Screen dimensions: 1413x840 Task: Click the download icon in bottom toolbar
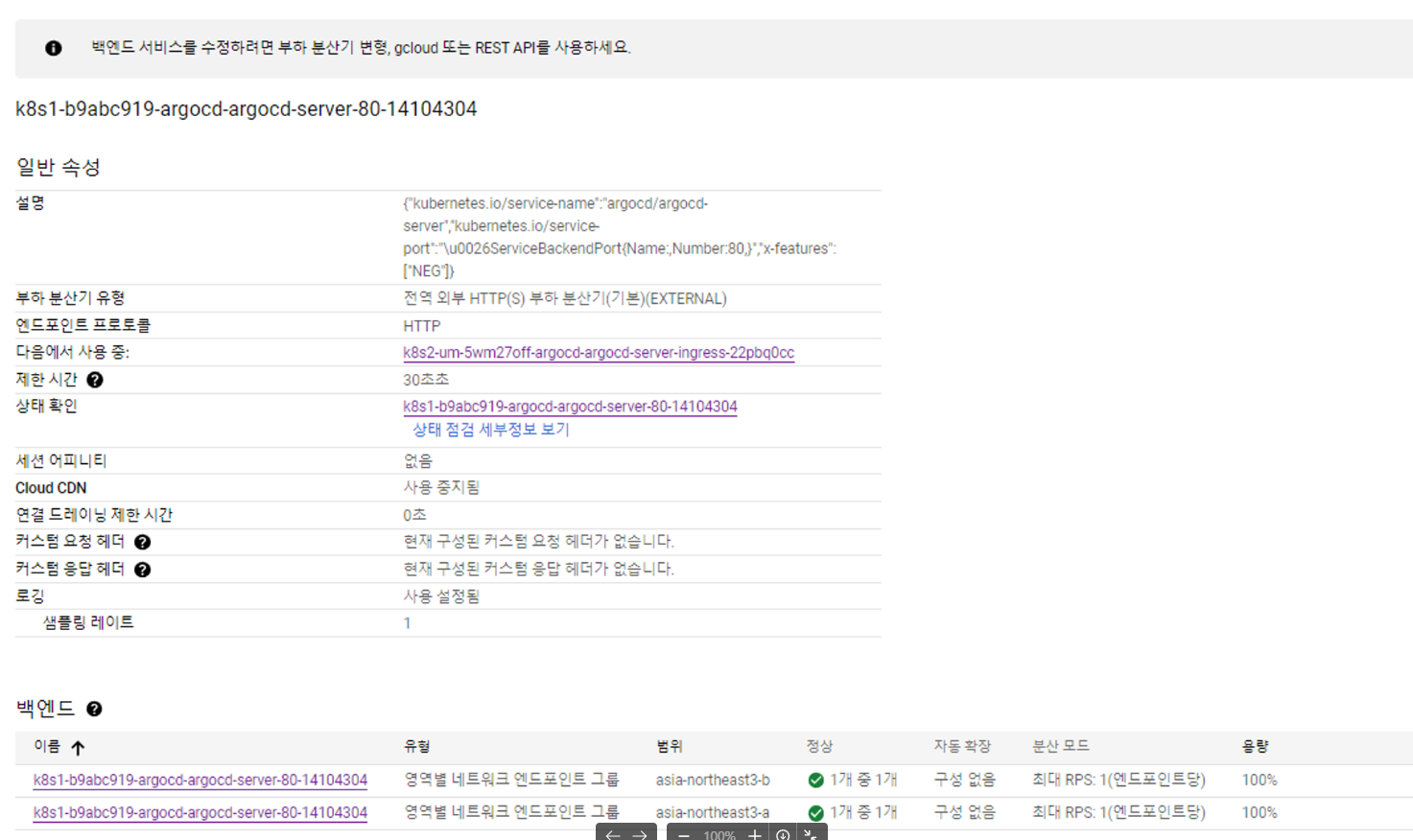pos(783,835)
